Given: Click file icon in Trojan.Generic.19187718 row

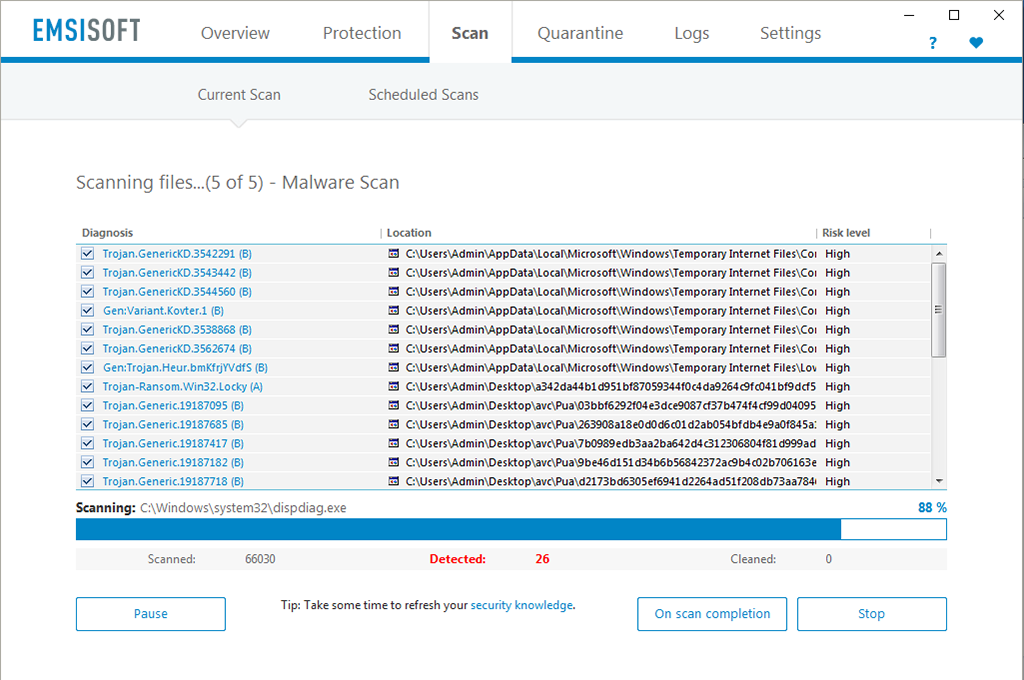Looking at the screenshot, I should coord(393,481).
